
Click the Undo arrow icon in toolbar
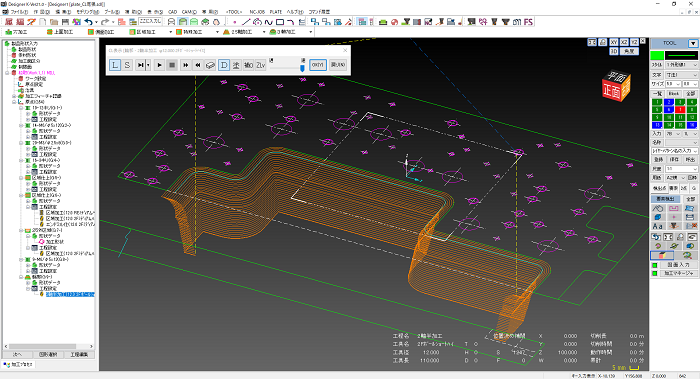(x=88, y=21)
